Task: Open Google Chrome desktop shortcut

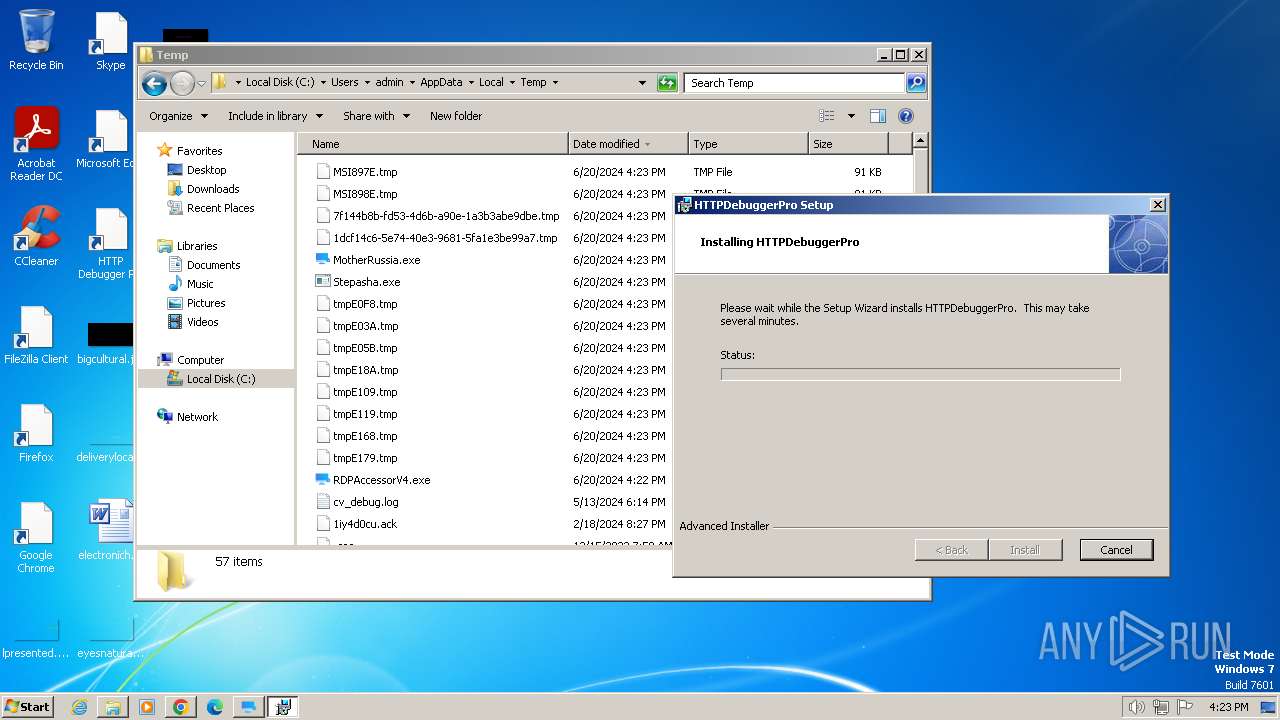Action: 36,537
